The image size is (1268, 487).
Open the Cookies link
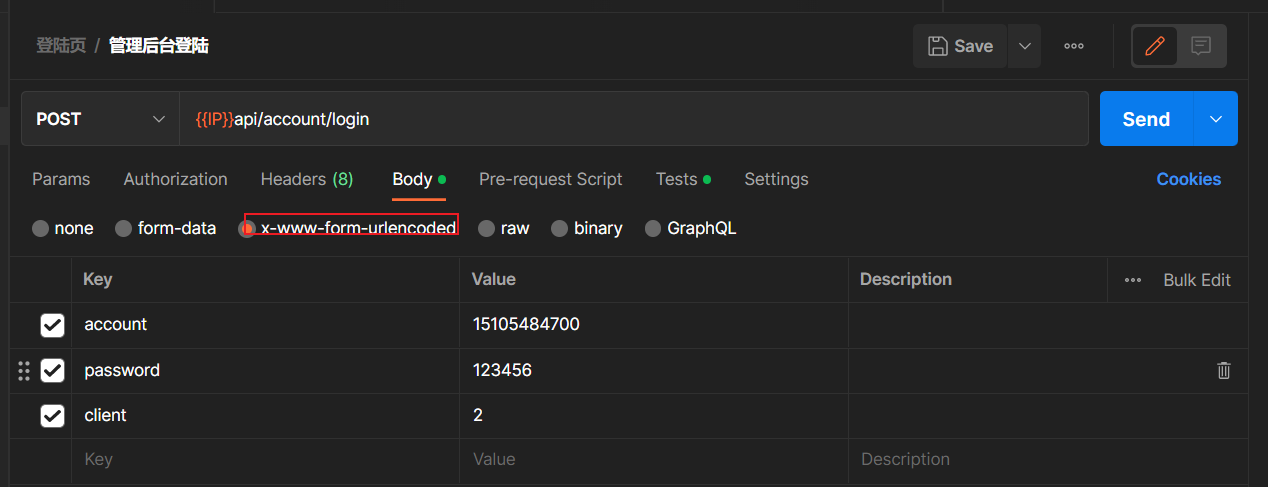point(1188,179)
